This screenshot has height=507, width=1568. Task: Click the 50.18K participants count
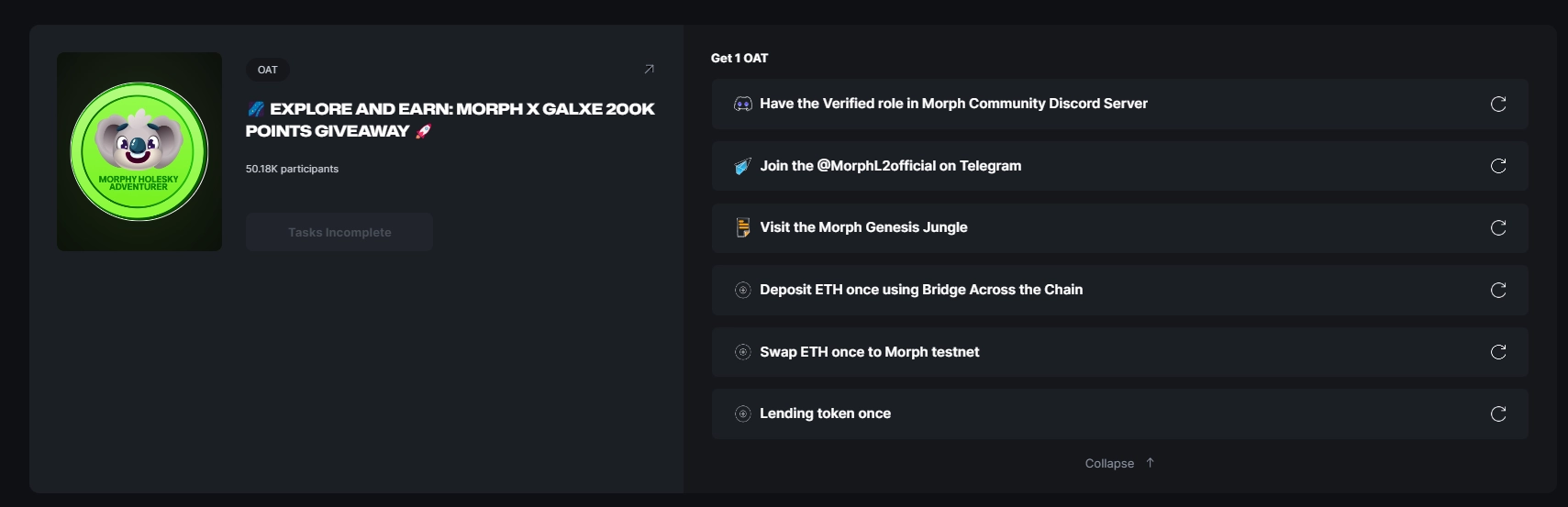click(x=292, y=169)
